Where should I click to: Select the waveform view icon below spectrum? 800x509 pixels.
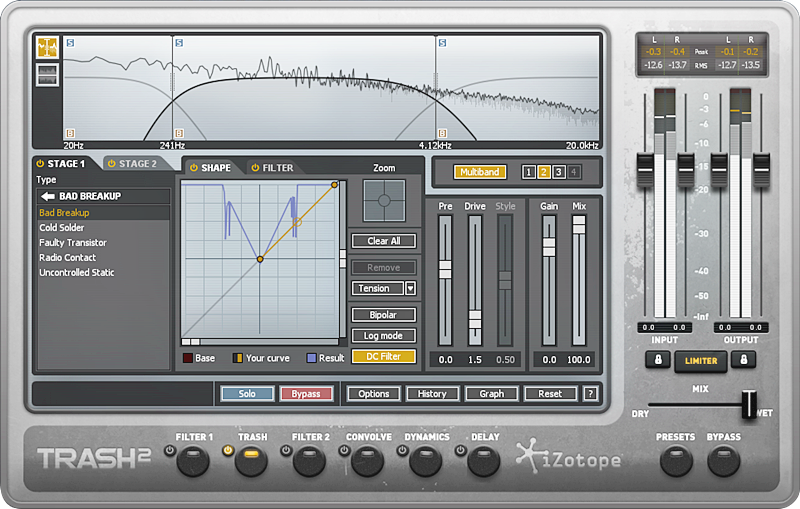[47, 74]
